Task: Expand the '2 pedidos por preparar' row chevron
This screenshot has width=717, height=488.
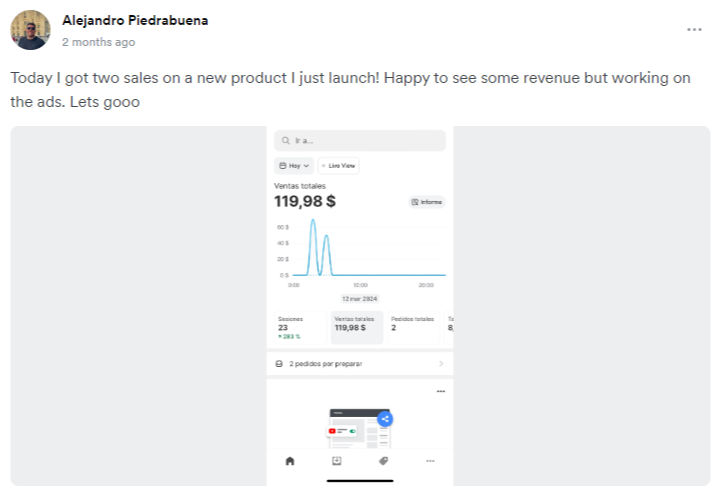Action: [x=441, y=364]
